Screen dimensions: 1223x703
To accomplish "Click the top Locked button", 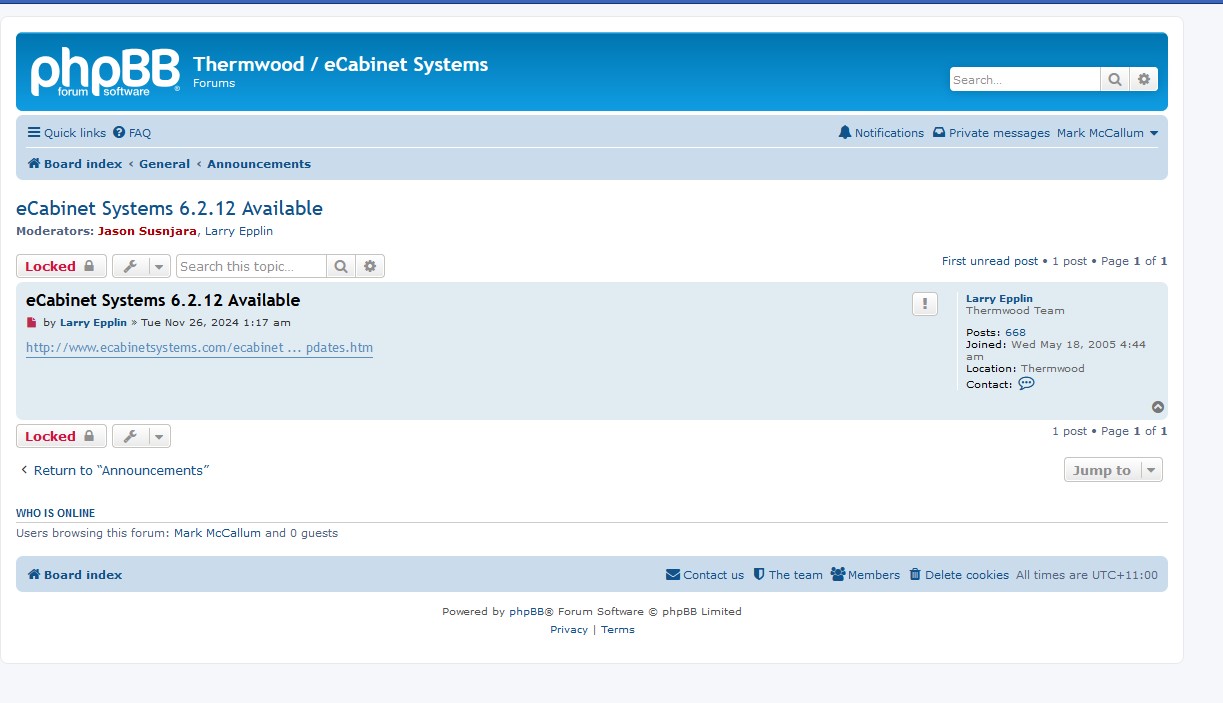I will coord(61,266).
